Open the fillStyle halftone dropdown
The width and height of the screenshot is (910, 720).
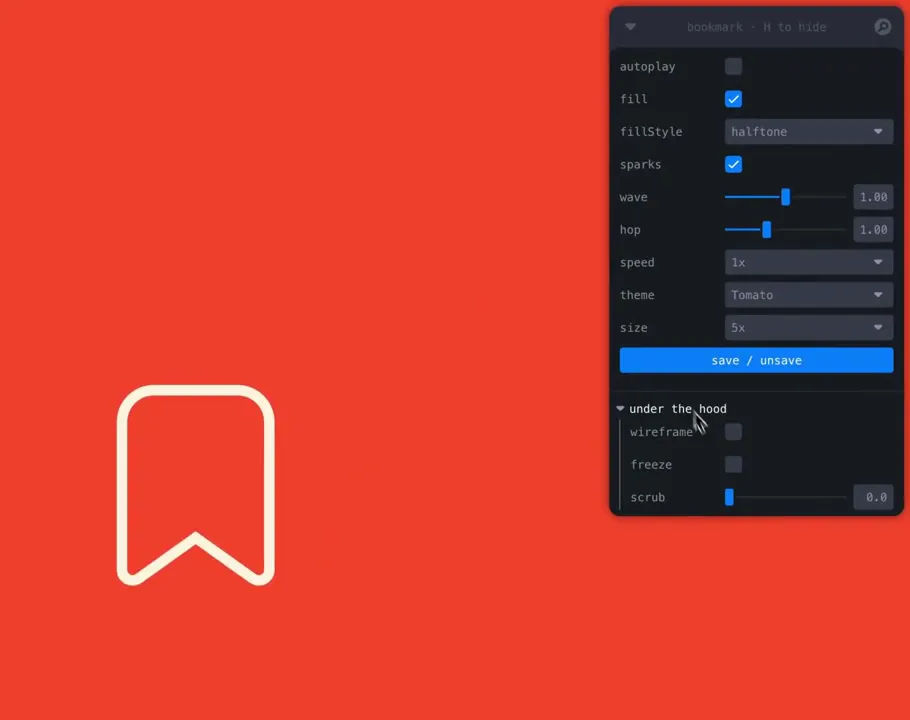[x=808, y=132]
